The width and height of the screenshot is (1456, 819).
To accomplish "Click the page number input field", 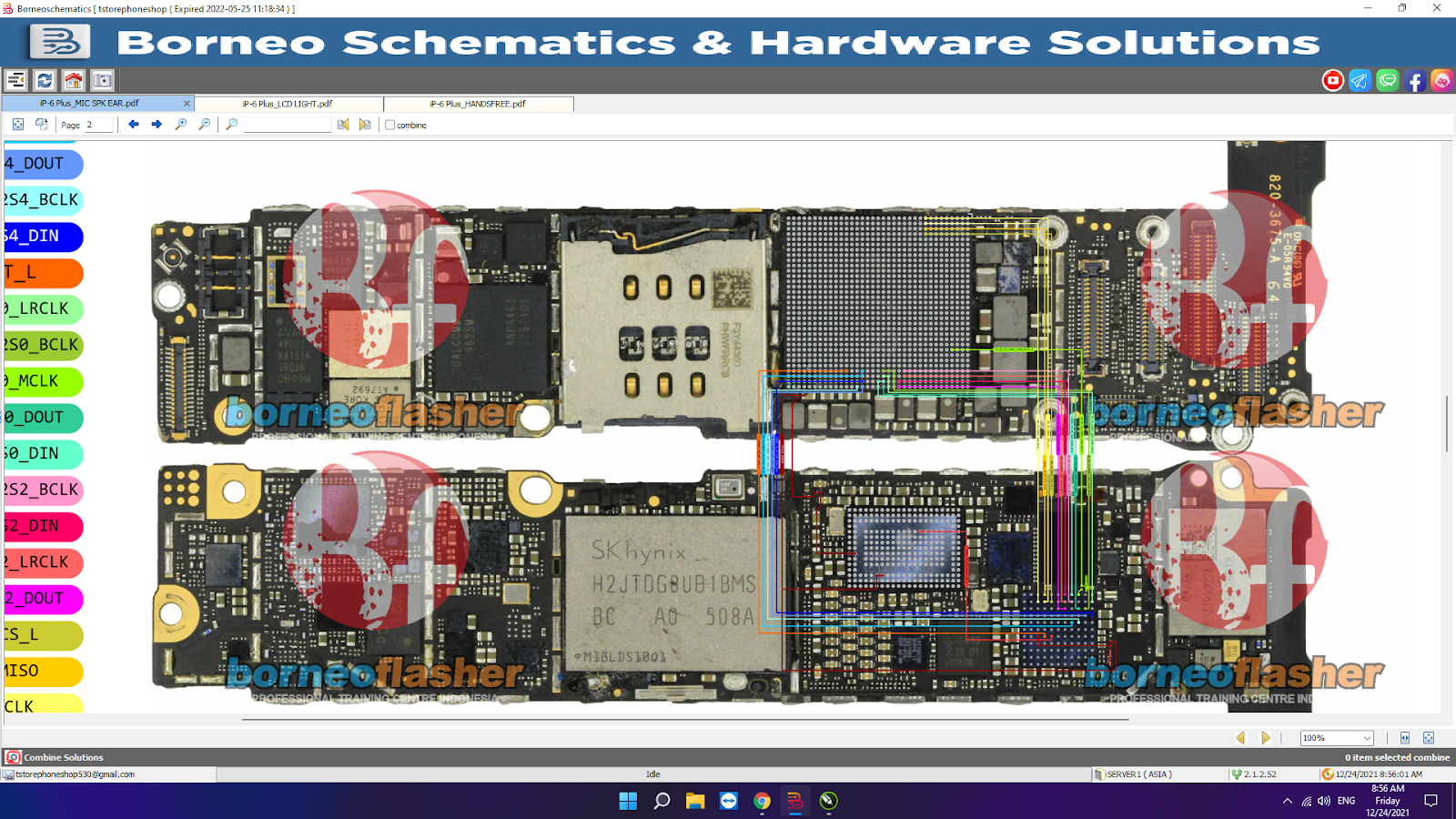I will click(x=99, y=125).
